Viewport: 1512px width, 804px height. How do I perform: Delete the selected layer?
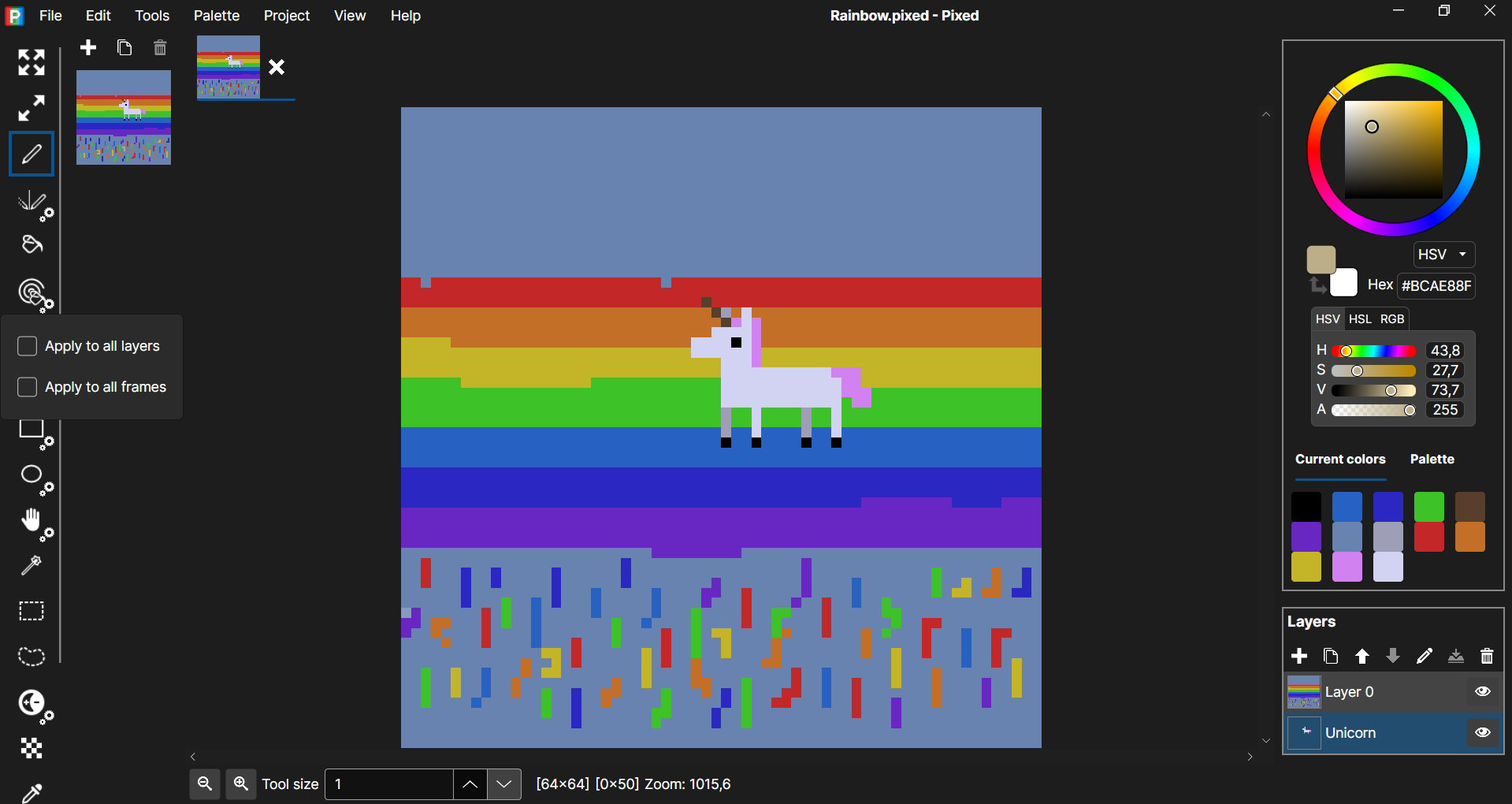[1487, 656]
